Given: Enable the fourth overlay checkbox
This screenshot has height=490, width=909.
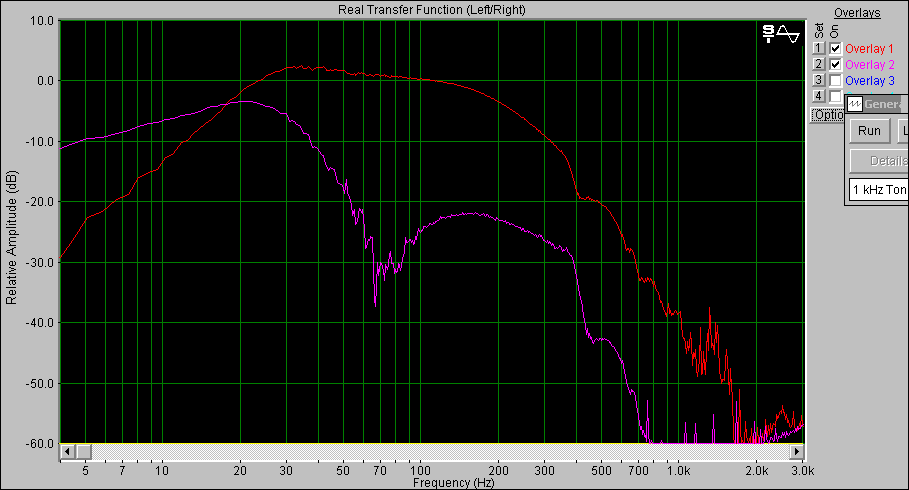Looking at the screenshot, I should point(835,96).
